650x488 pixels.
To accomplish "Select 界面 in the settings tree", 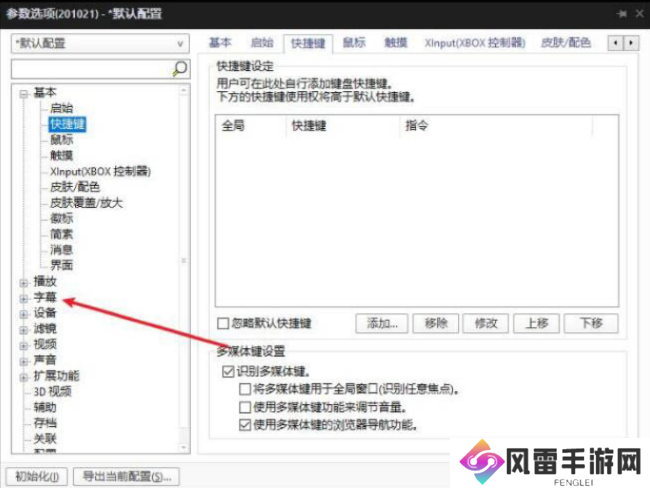I will [62, 265].
